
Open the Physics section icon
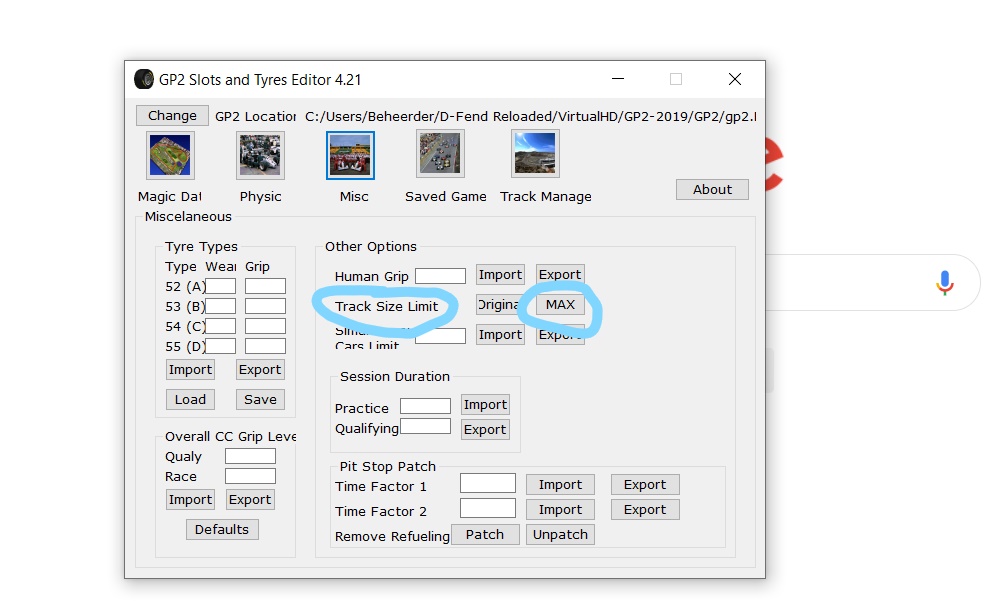coord(260,155)
